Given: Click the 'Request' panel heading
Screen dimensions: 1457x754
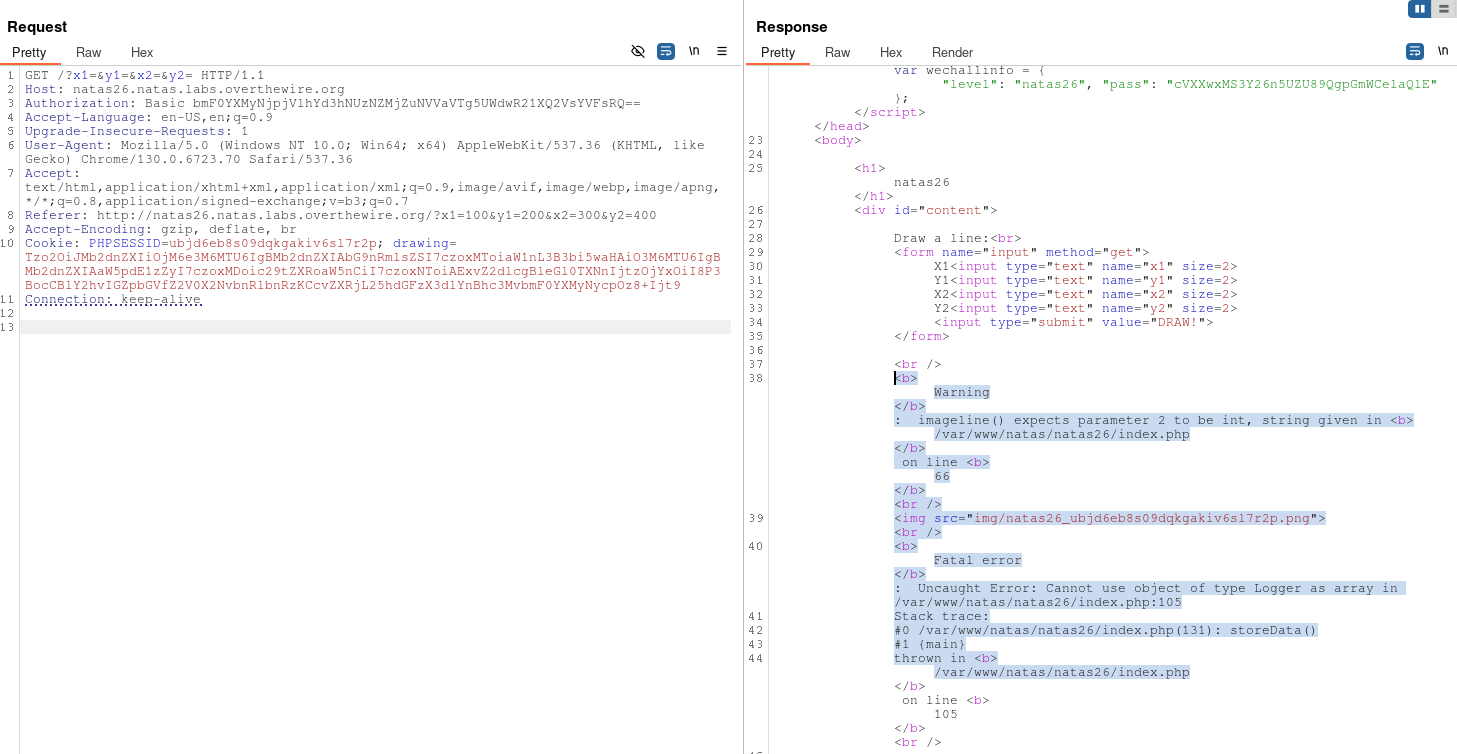Looking at the screenshot, I should 37,27.
